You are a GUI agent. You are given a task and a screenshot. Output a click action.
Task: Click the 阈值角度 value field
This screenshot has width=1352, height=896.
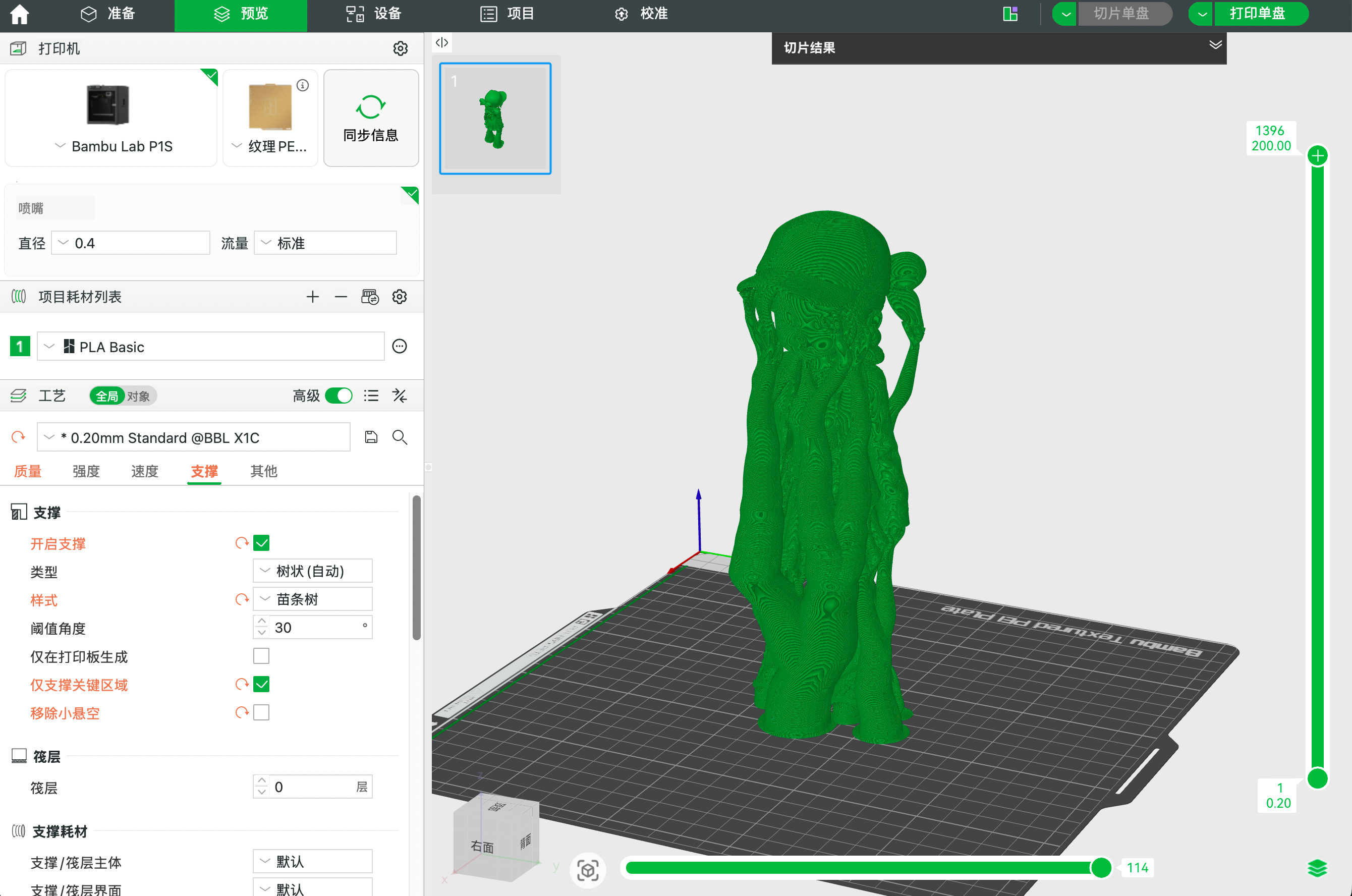[313, 628]
